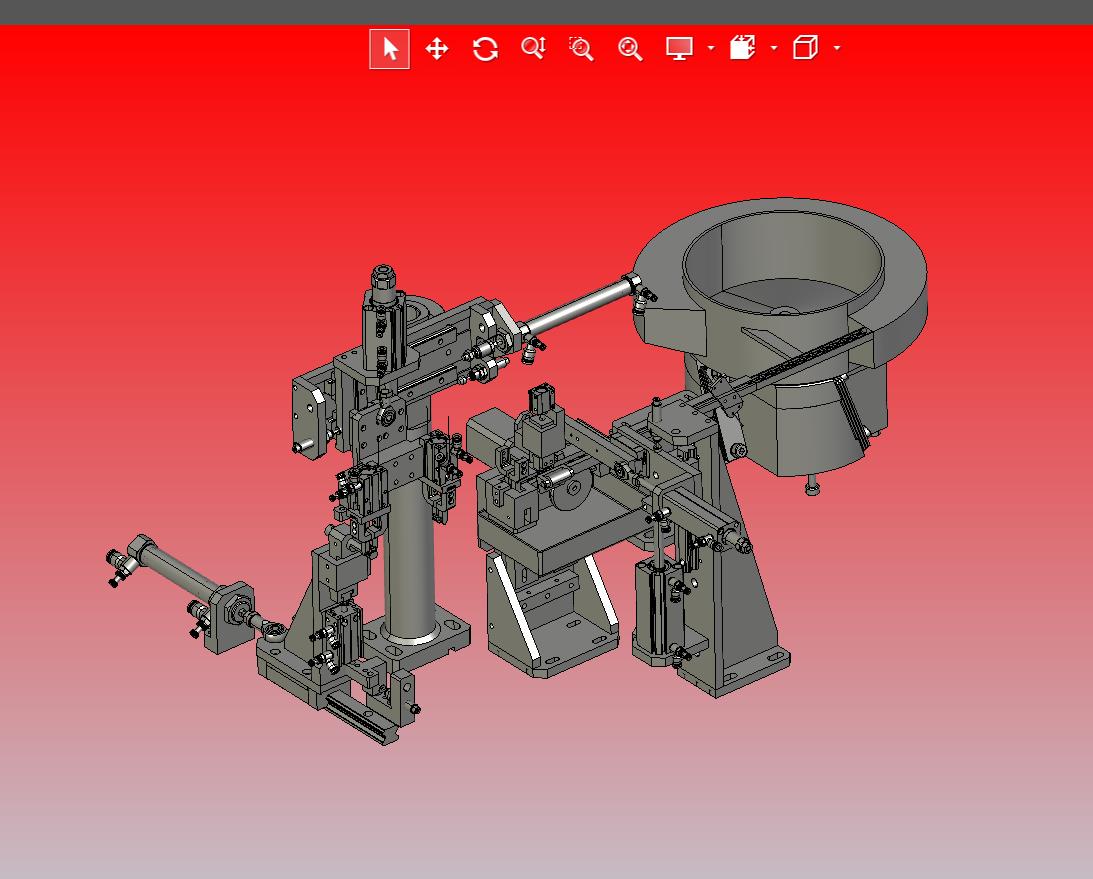Open the monitor display dropdown arrow
The image size is (1093, 879).
(710, 48)
